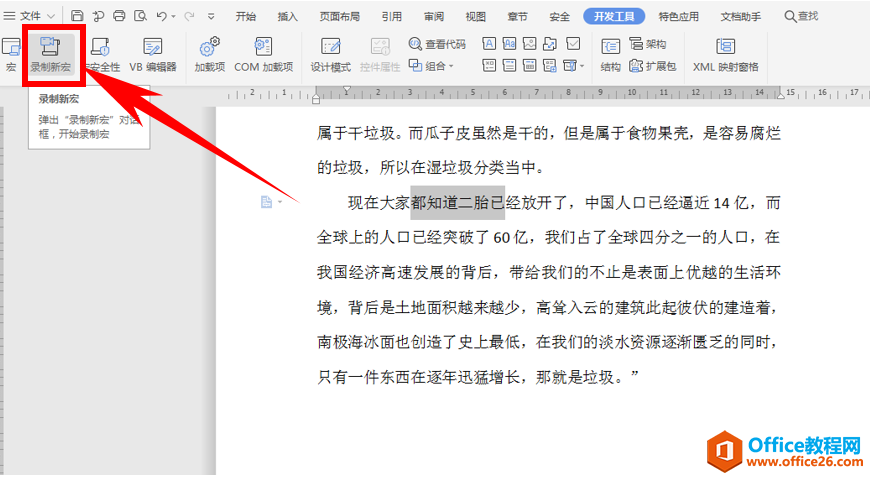This screenshot has width=870, height=479.
Task: Open the 文件 menu dropdown
Action: [31, 16]
